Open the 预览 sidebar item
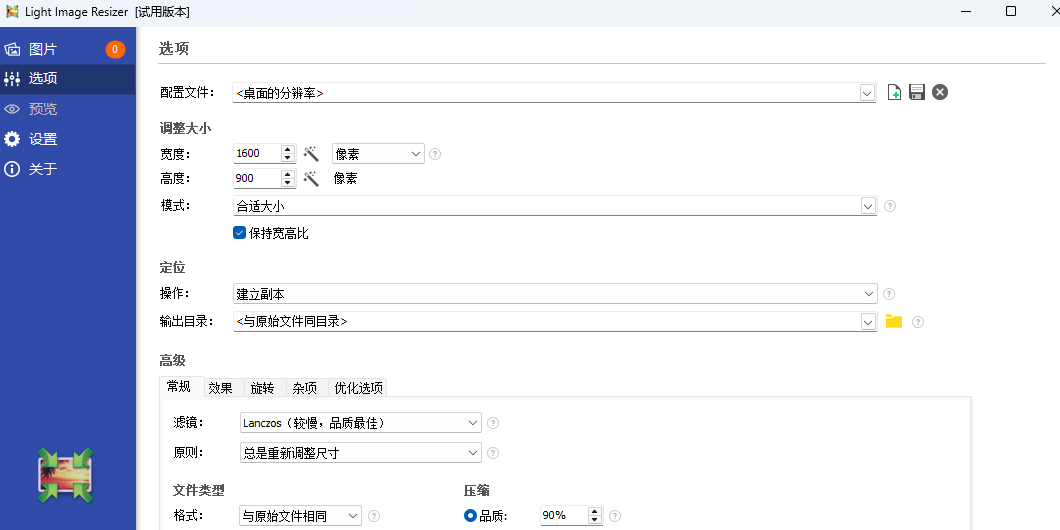 [68, 109]
